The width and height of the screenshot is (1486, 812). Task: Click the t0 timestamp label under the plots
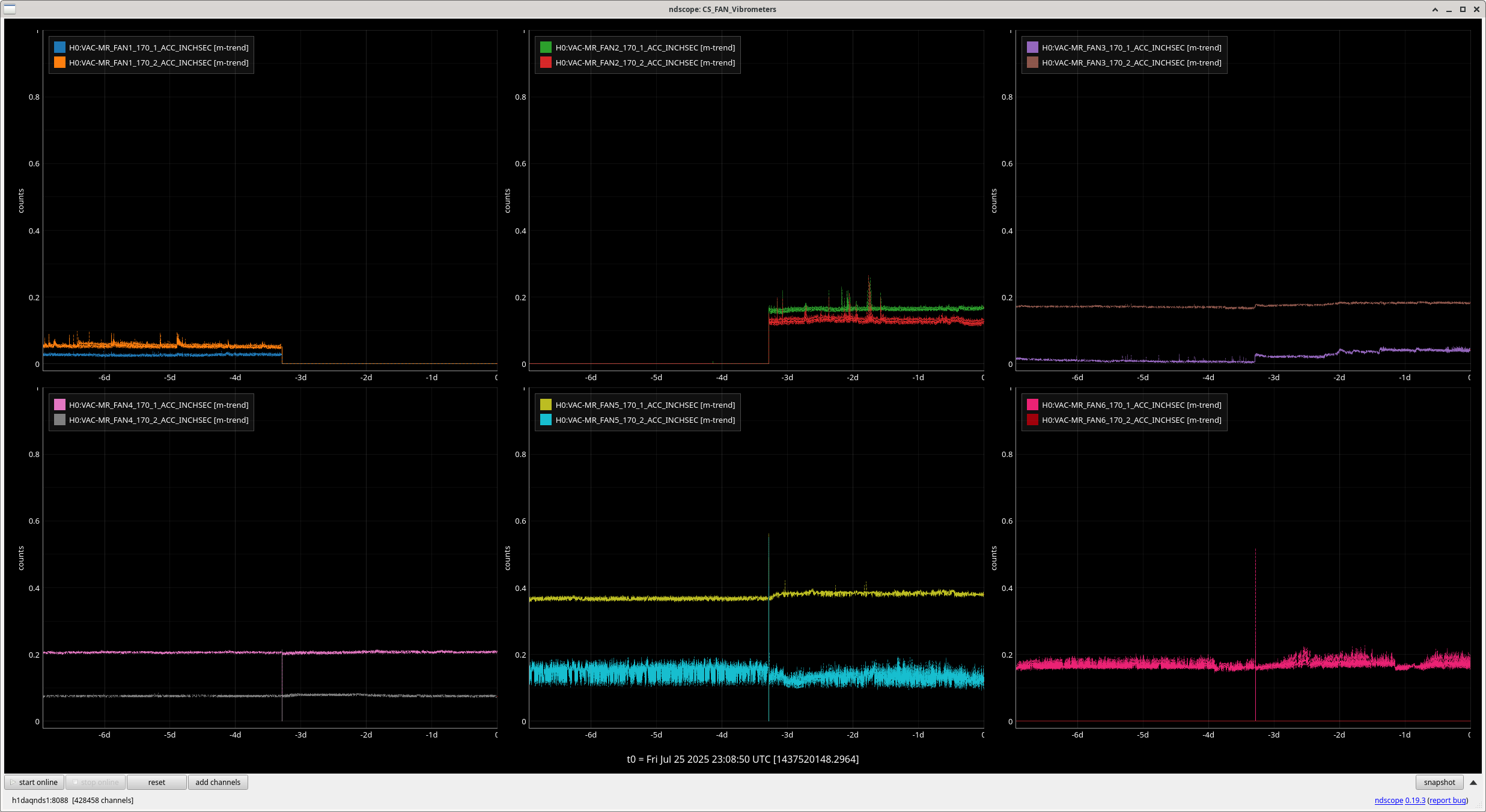pyautogui.click(x=743, y=759)
